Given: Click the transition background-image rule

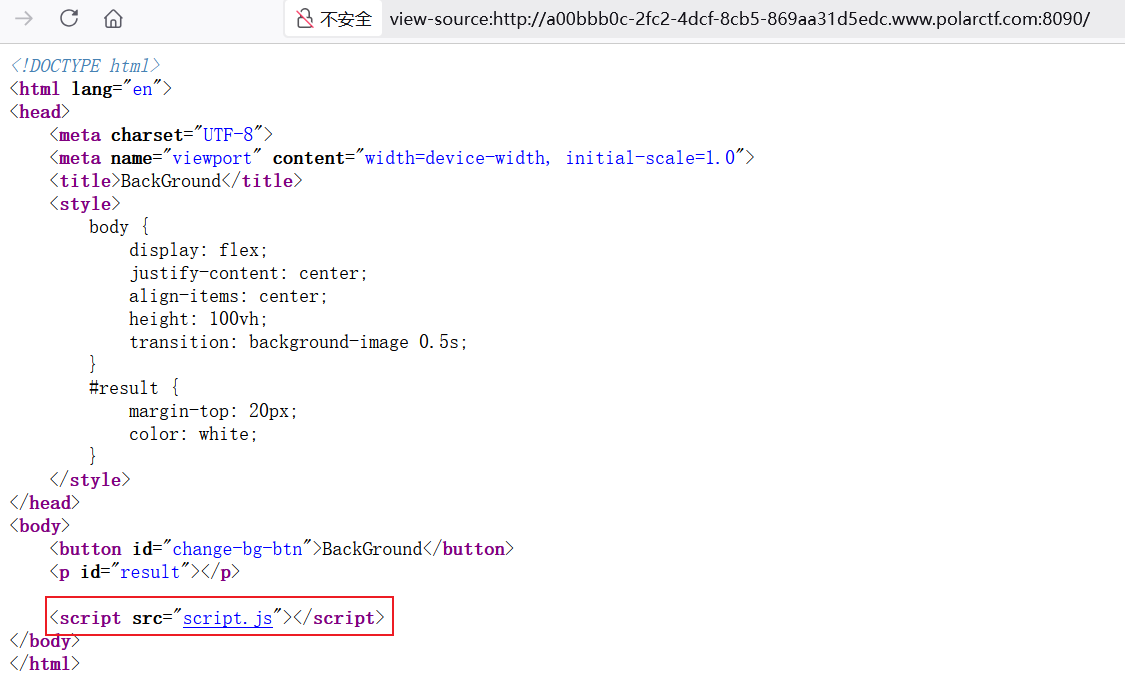Looking at the screenshot, I should coord(298,342).
